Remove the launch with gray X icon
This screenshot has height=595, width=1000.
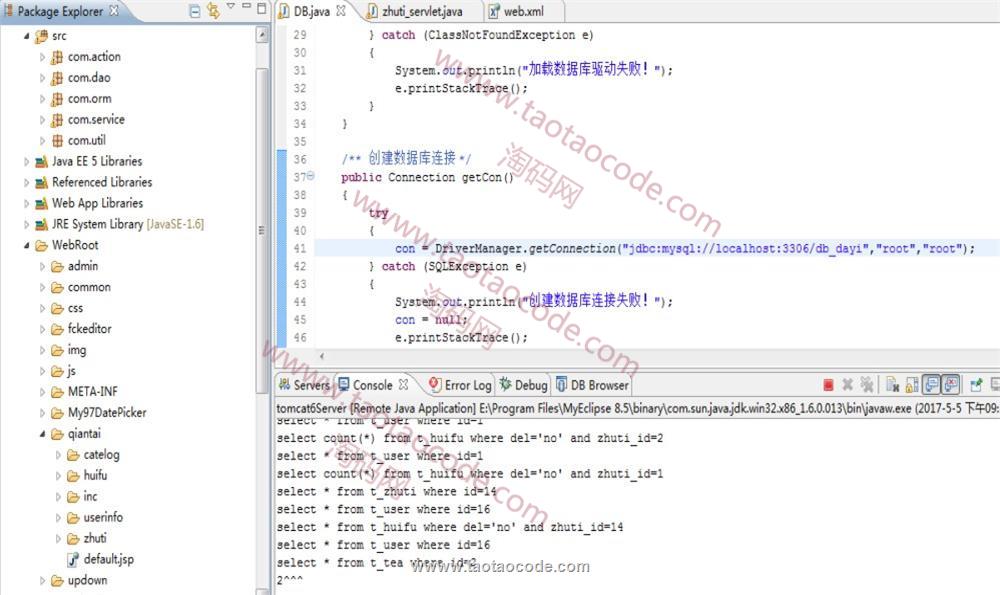tap(847, 385)
